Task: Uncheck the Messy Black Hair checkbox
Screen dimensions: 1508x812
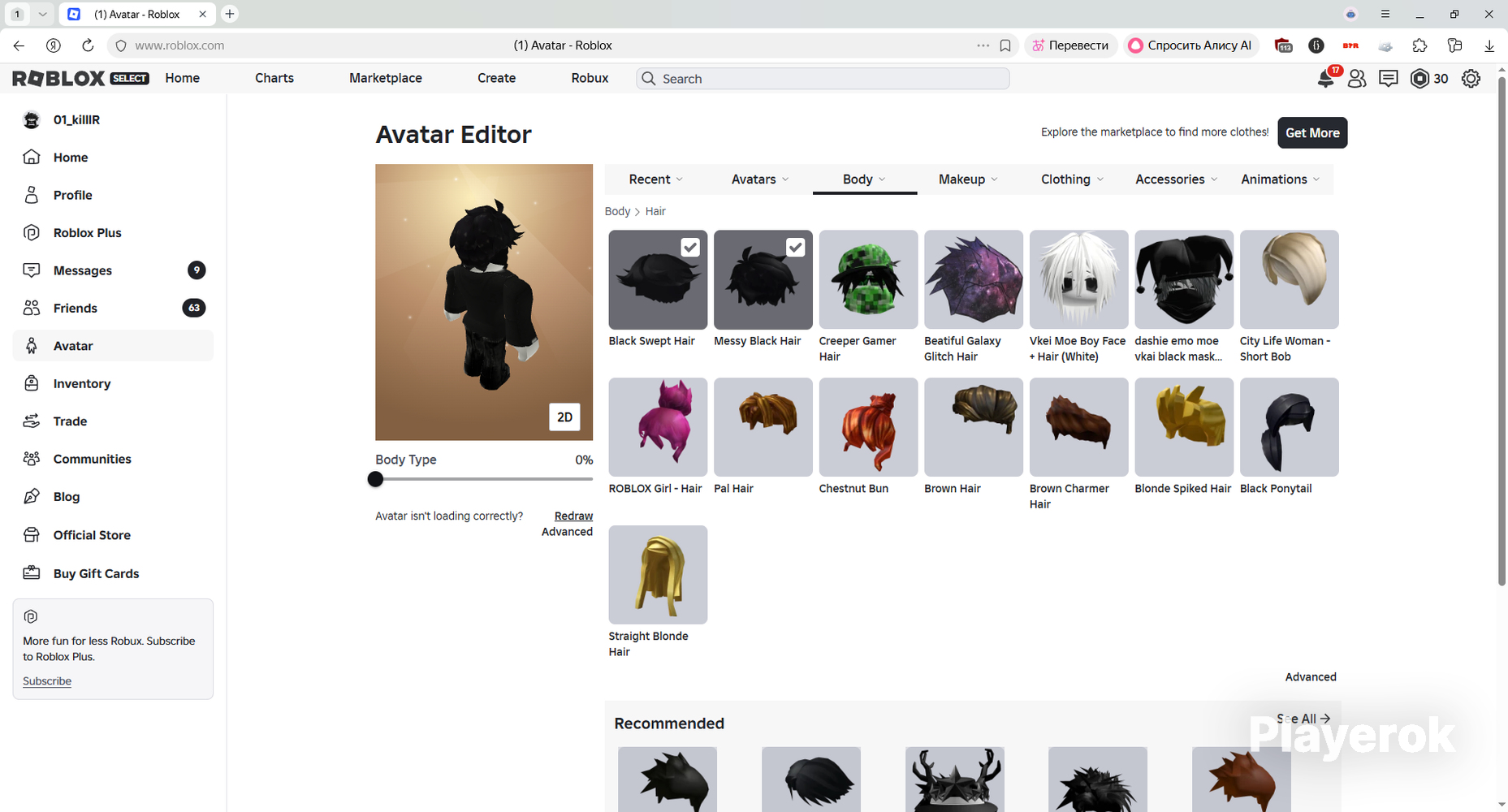Action: tap(796, 247)
